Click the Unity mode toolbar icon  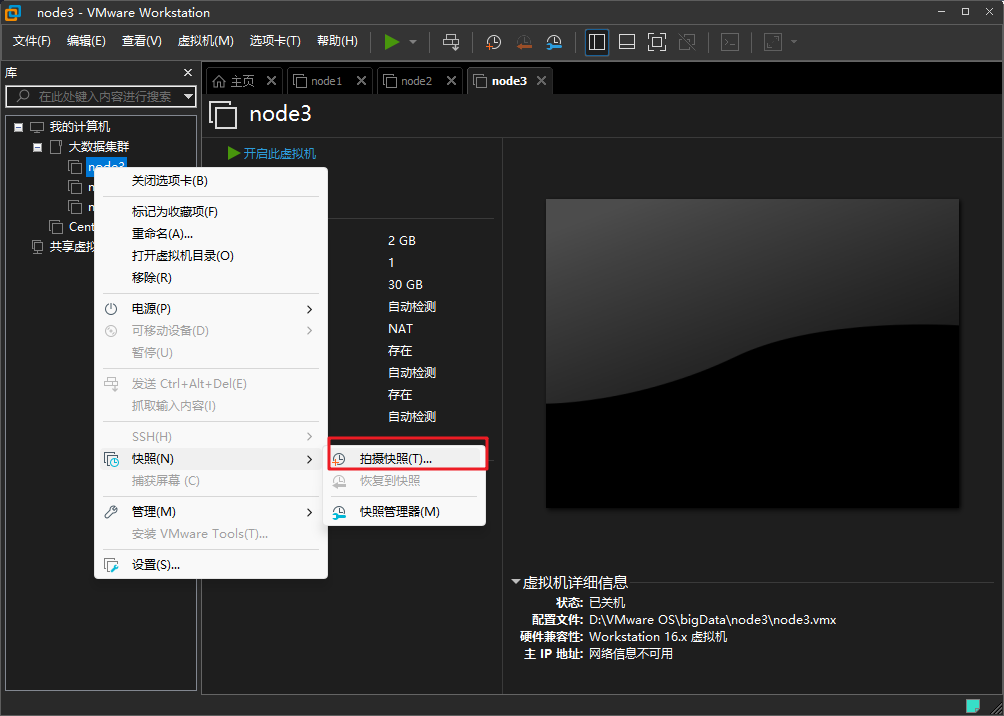pyautogui.click(x=687, y=42)
